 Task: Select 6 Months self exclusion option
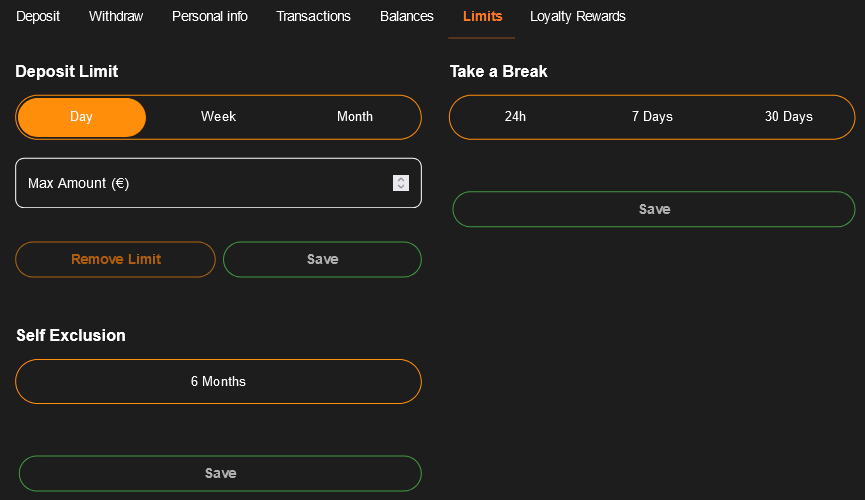click(x=218, y=381)
